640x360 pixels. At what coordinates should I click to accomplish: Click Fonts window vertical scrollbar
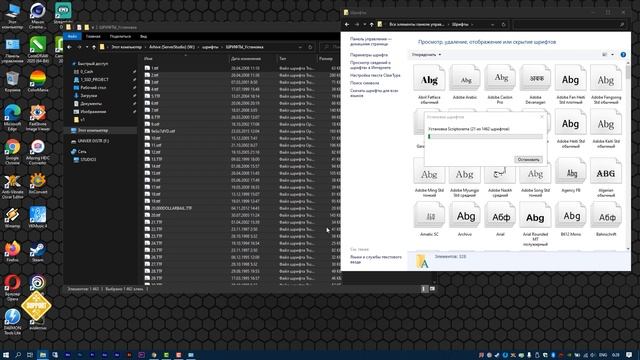tap(628, 155)
